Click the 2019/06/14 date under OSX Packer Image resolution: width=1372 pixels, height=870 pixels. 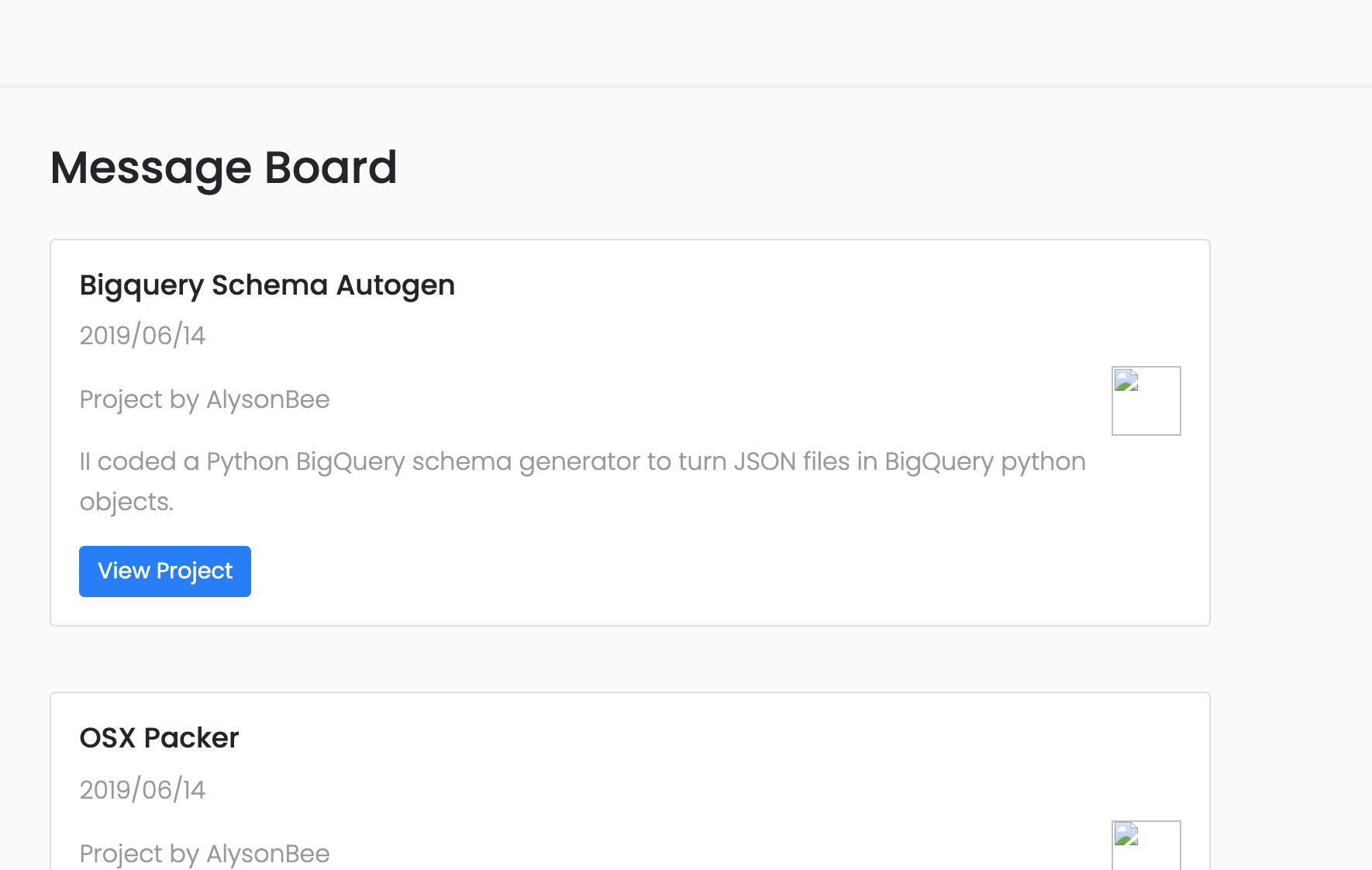143,790
